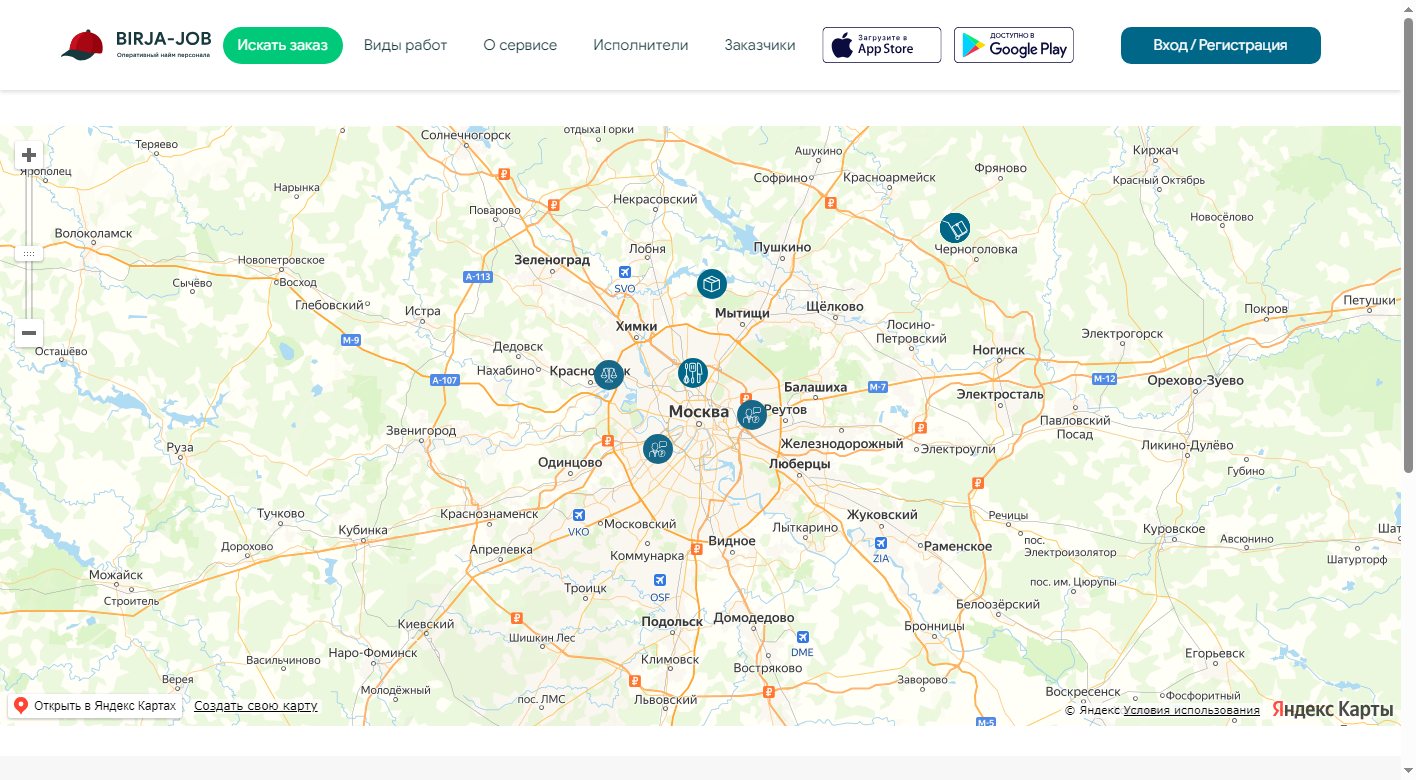This screenshot has width=1416, height=780.
Task: Click the map zoom slider handle
Action: 29,254
